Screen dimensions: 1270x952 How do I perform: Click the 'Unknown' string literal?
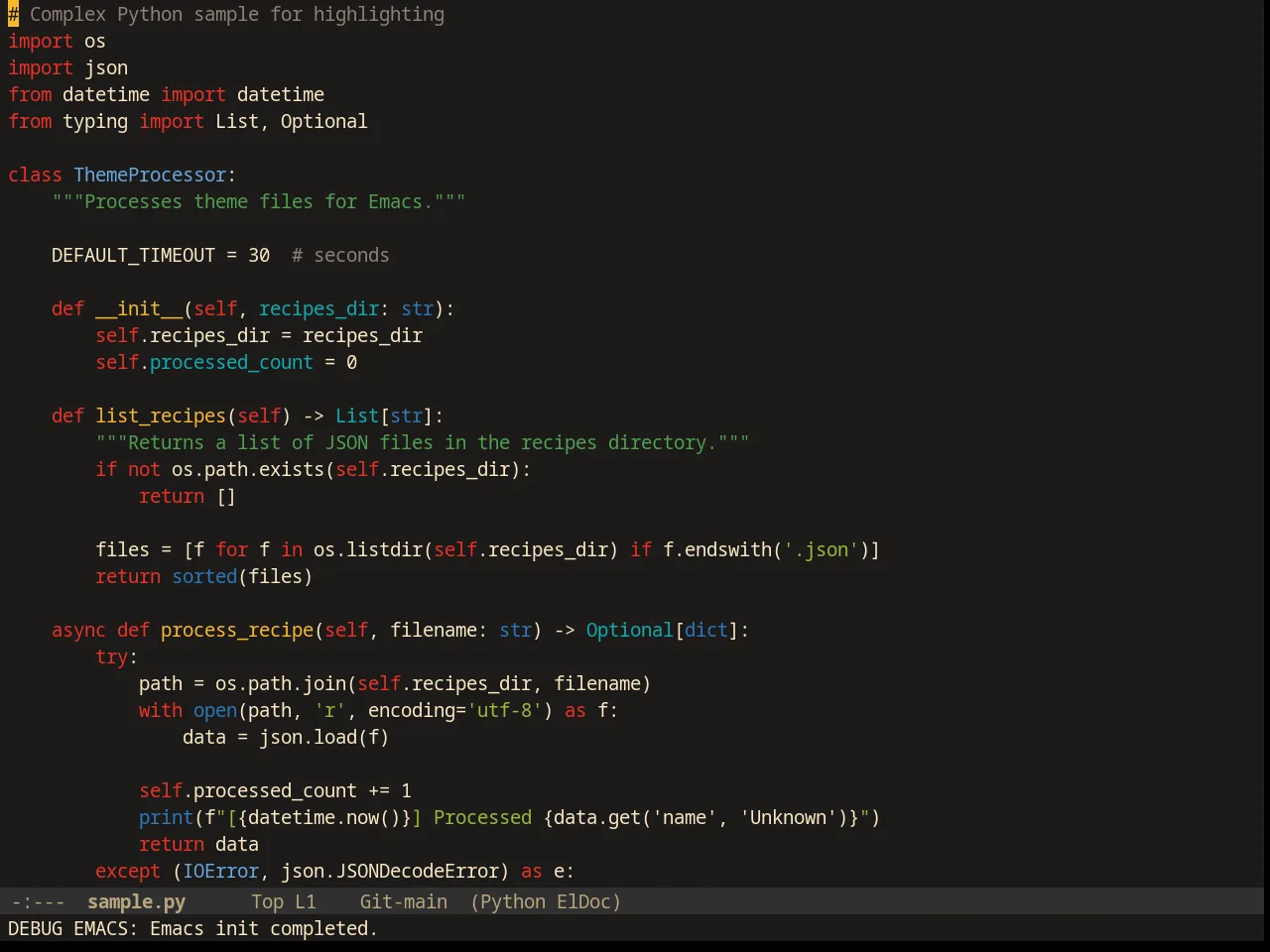point(788,817)
